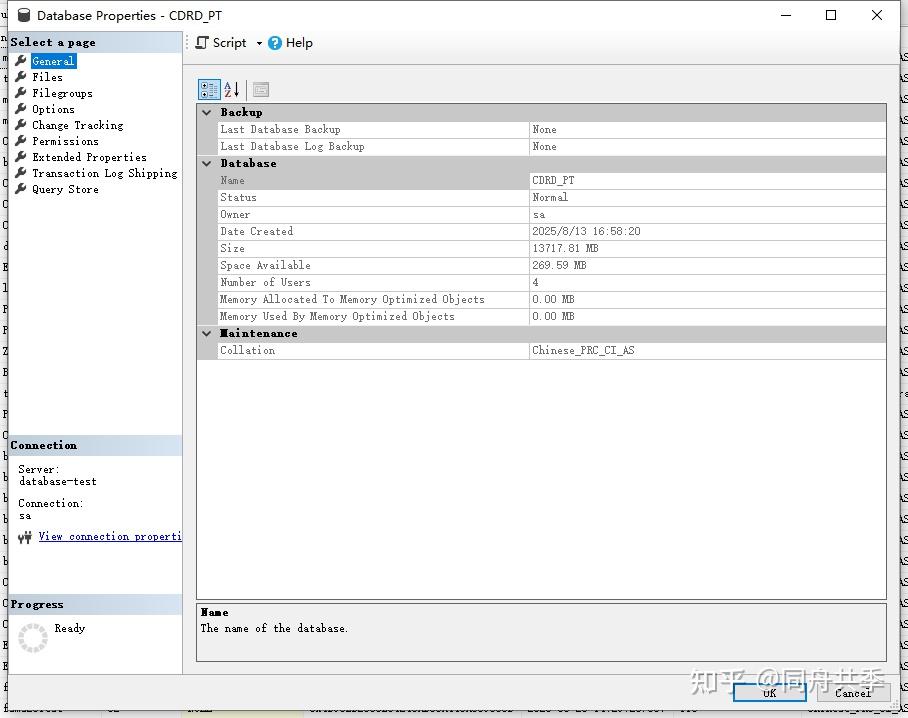Click the OK button
The height and width of the screenshot is (718, 908).
point(769,693)
